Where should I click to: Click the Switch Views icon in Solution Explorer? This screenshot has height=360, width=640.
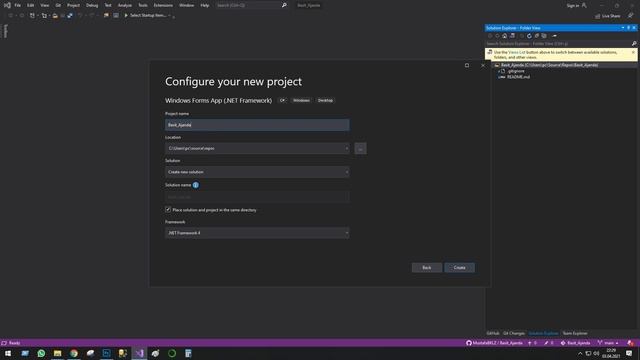tap(512, 36)
